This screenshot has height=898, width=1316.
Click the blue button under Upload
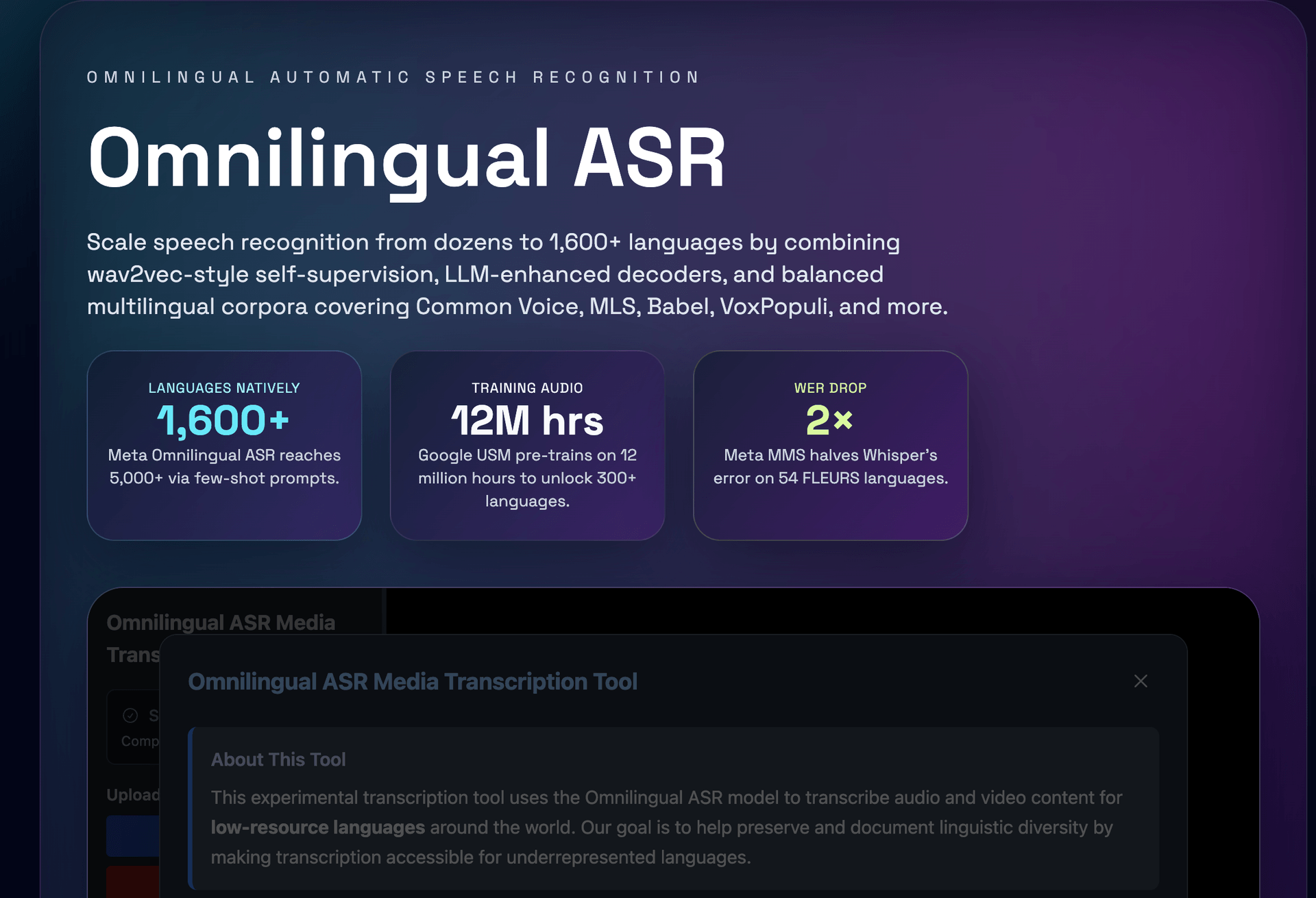pos(133,836)
